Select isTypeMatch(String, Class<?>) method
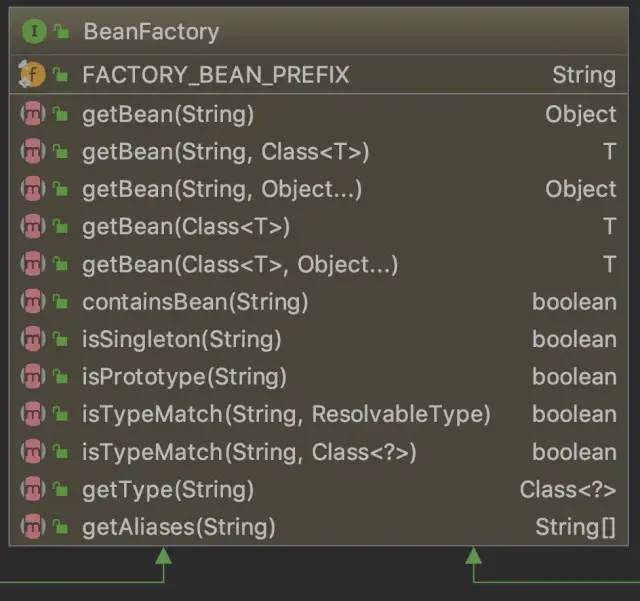This screenshot has width=640, height=601. coord(248,452)
